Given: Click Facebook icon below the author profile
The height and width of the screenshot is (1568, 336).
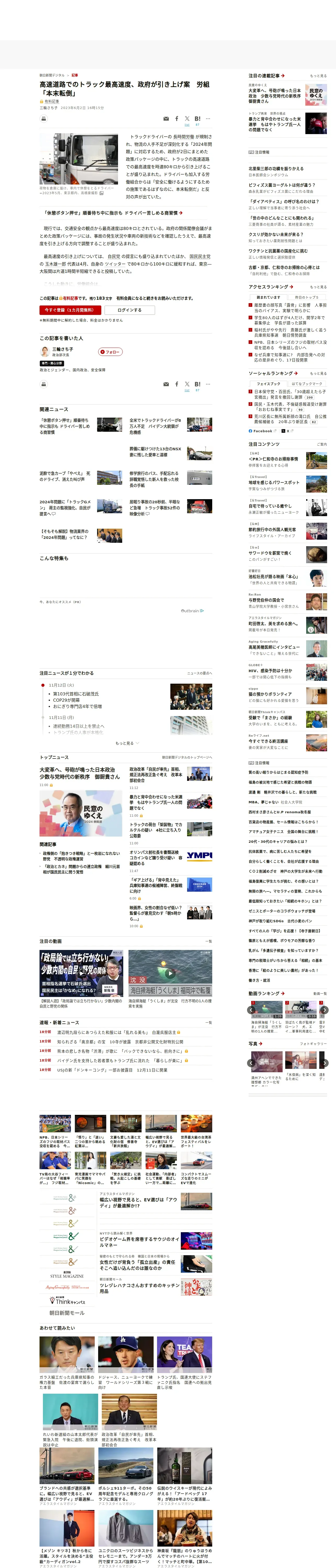Looking at the screenshot, I should click(177, 384).
